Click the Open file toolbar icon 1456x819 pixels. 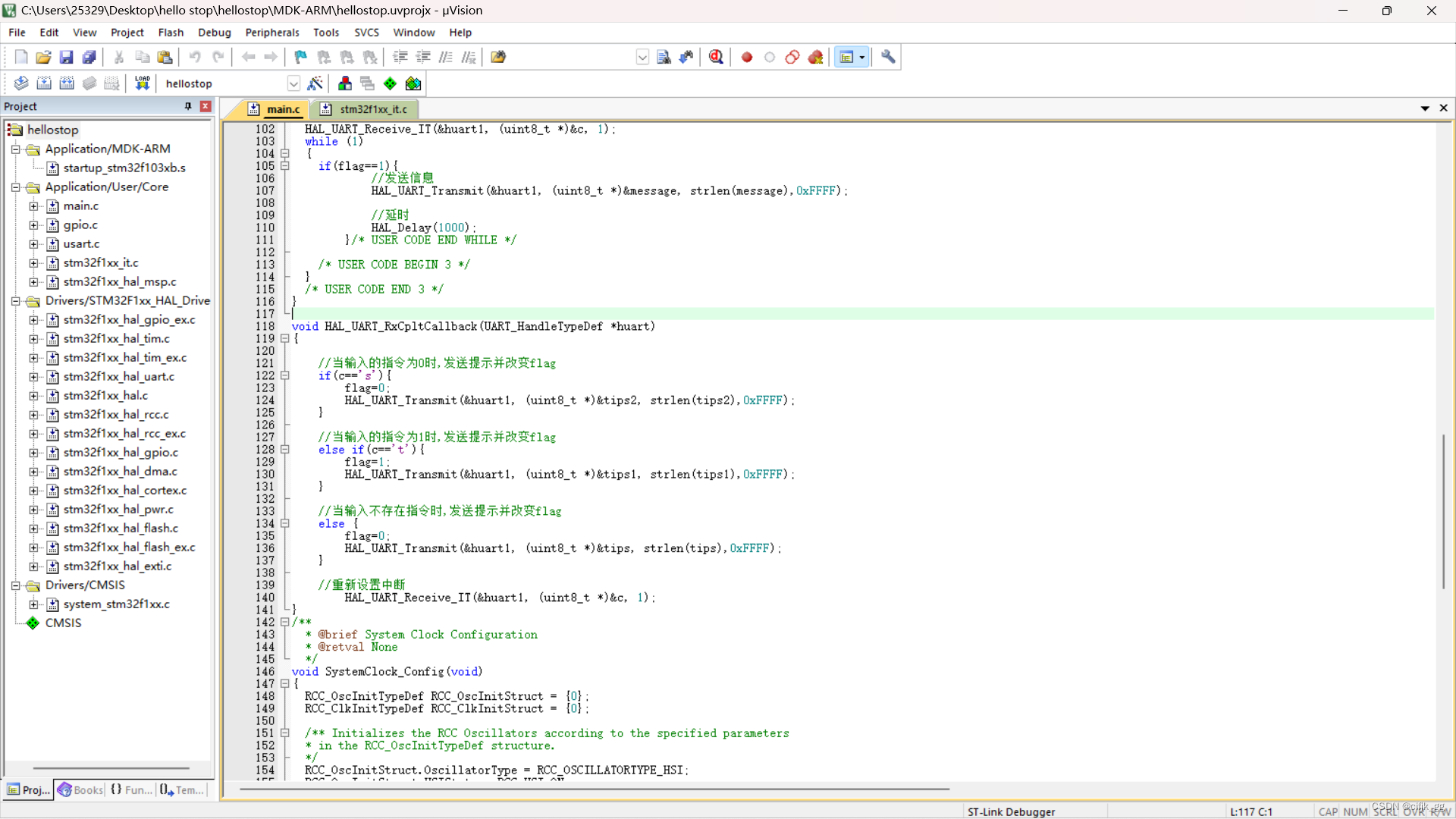[x=43, y=57]
